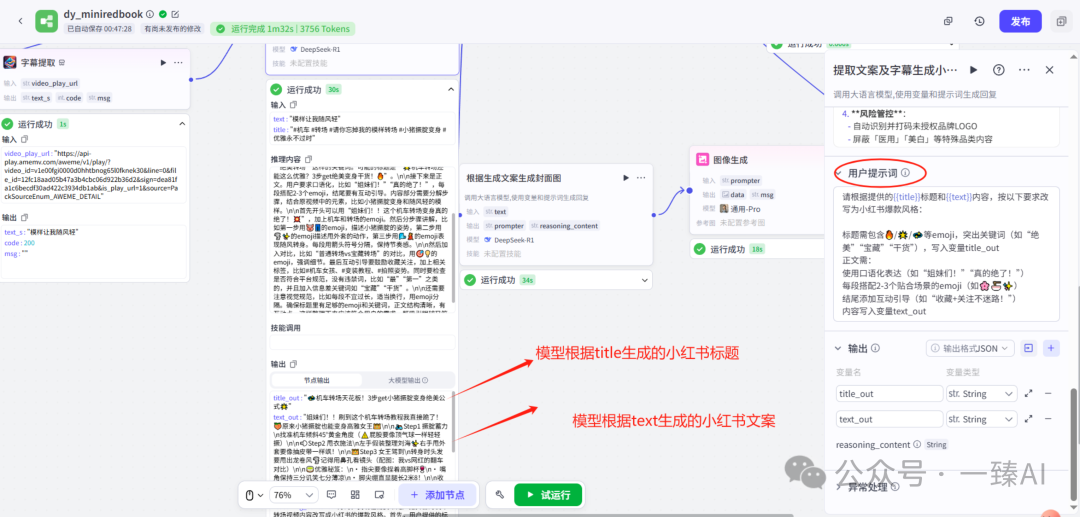The image size is (1080, 517).
Task: Collapse the 输出 section in side panel
Action: pyautogui.click(x=838, y=348)
